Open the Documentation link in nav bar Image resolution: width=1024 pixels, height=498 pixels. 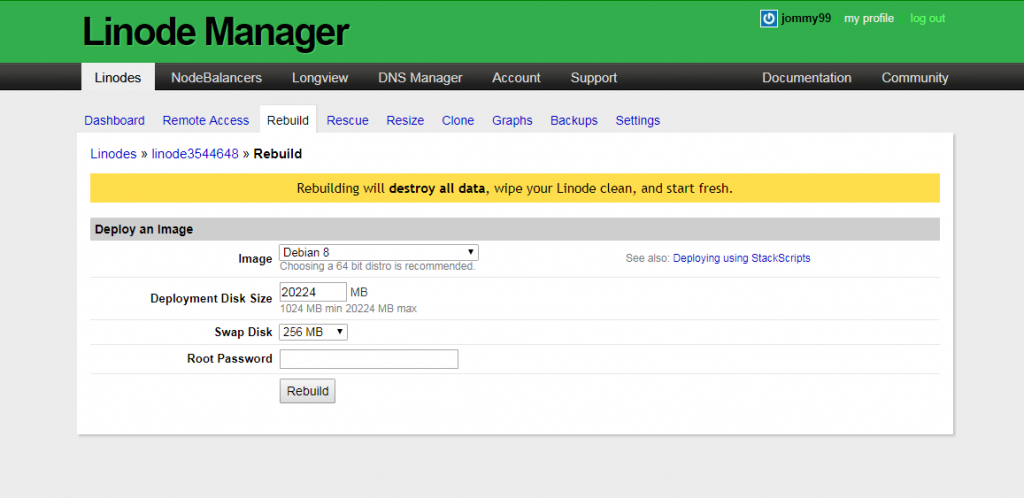807,78
